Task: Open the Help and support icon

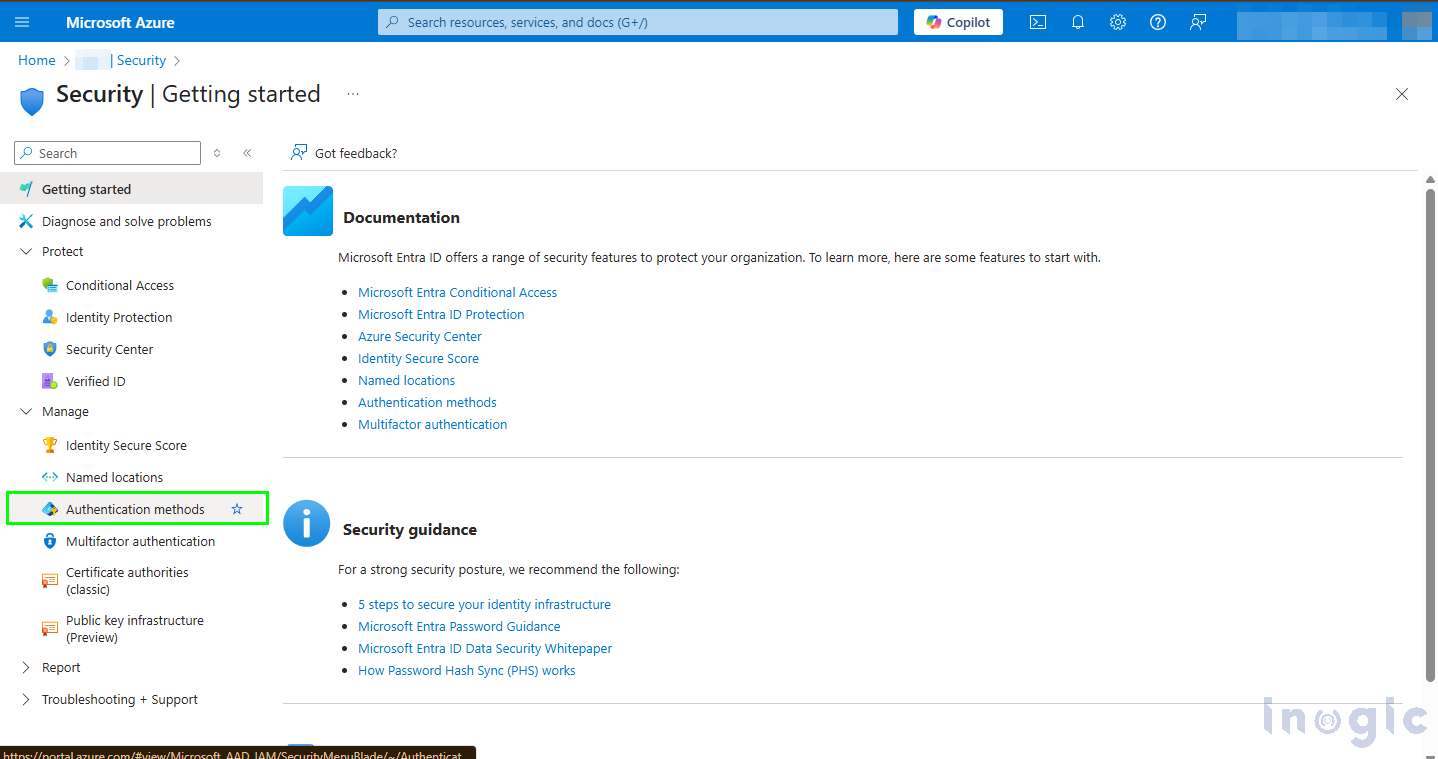Action: point(1158,22)
